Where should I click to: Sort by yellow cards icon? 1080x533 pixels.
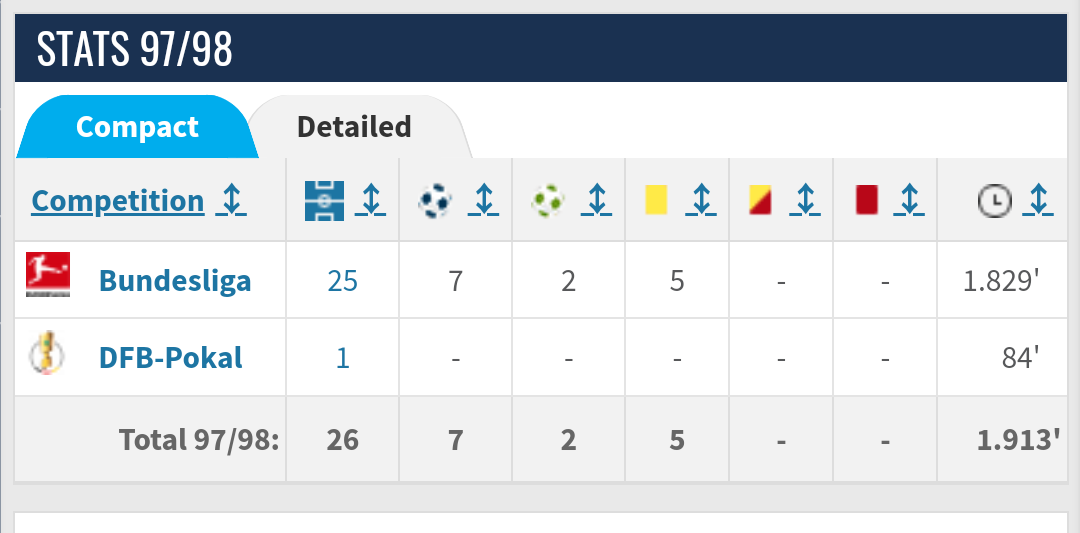pyautogui.click(x=656, y=201)
